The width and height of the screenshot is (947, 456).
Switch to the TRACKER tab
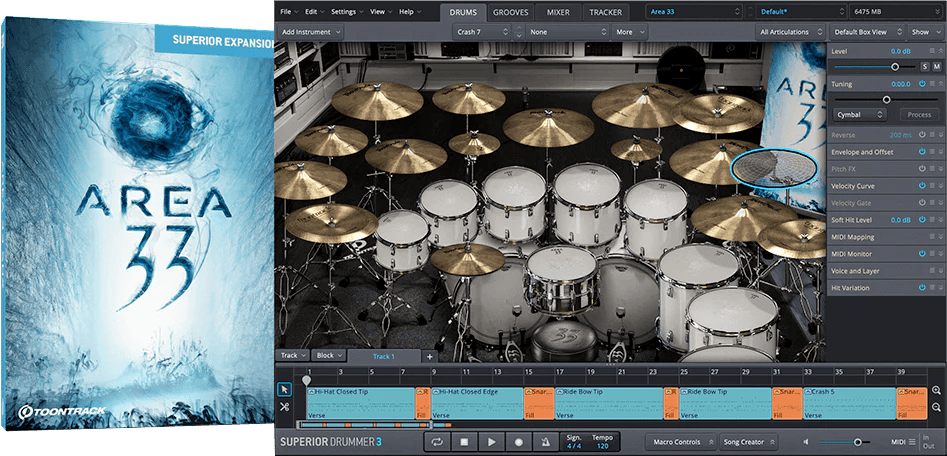pos(606,12)
